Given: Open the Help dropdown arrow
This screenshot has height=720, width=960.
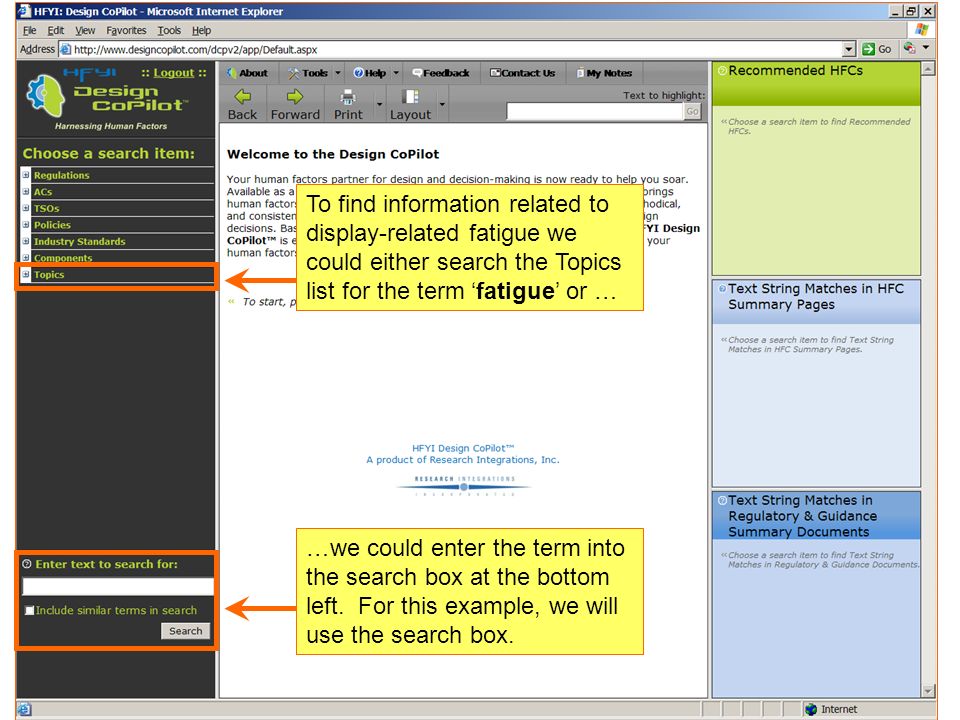Looking at the screenshot, I should [396, 73].
